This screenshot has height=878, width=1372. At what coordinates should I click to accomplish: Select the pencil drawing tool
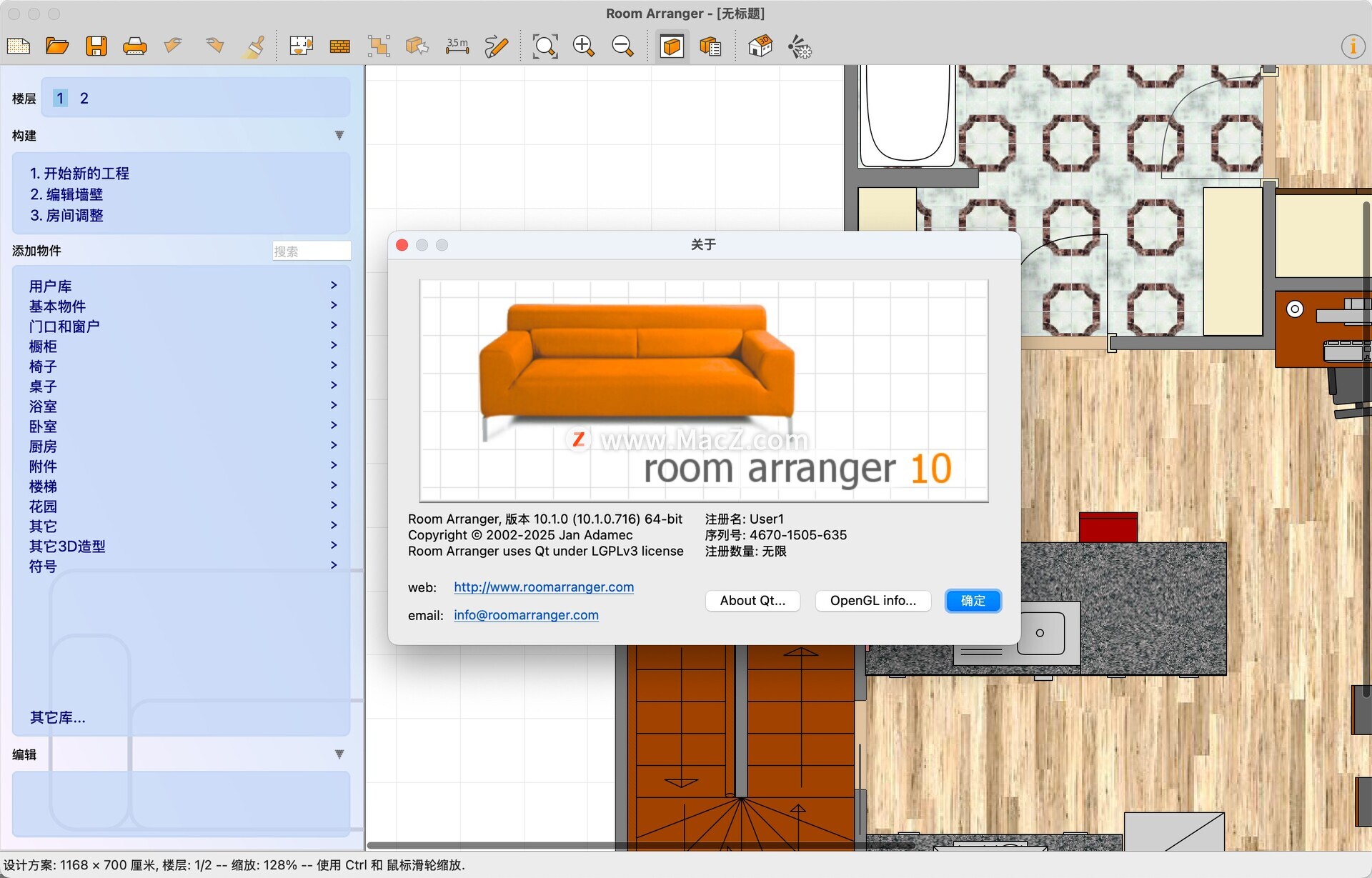[496, 46]
